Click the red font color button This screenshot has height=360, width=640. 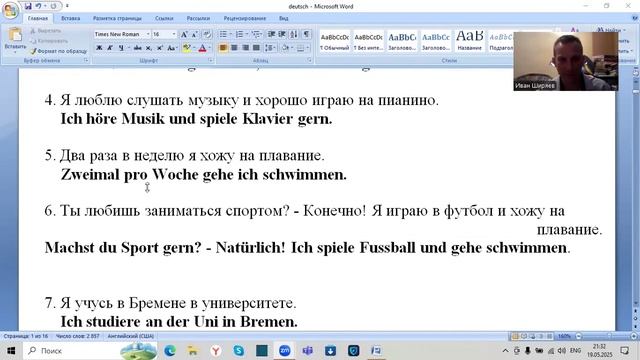coord(202,48)
